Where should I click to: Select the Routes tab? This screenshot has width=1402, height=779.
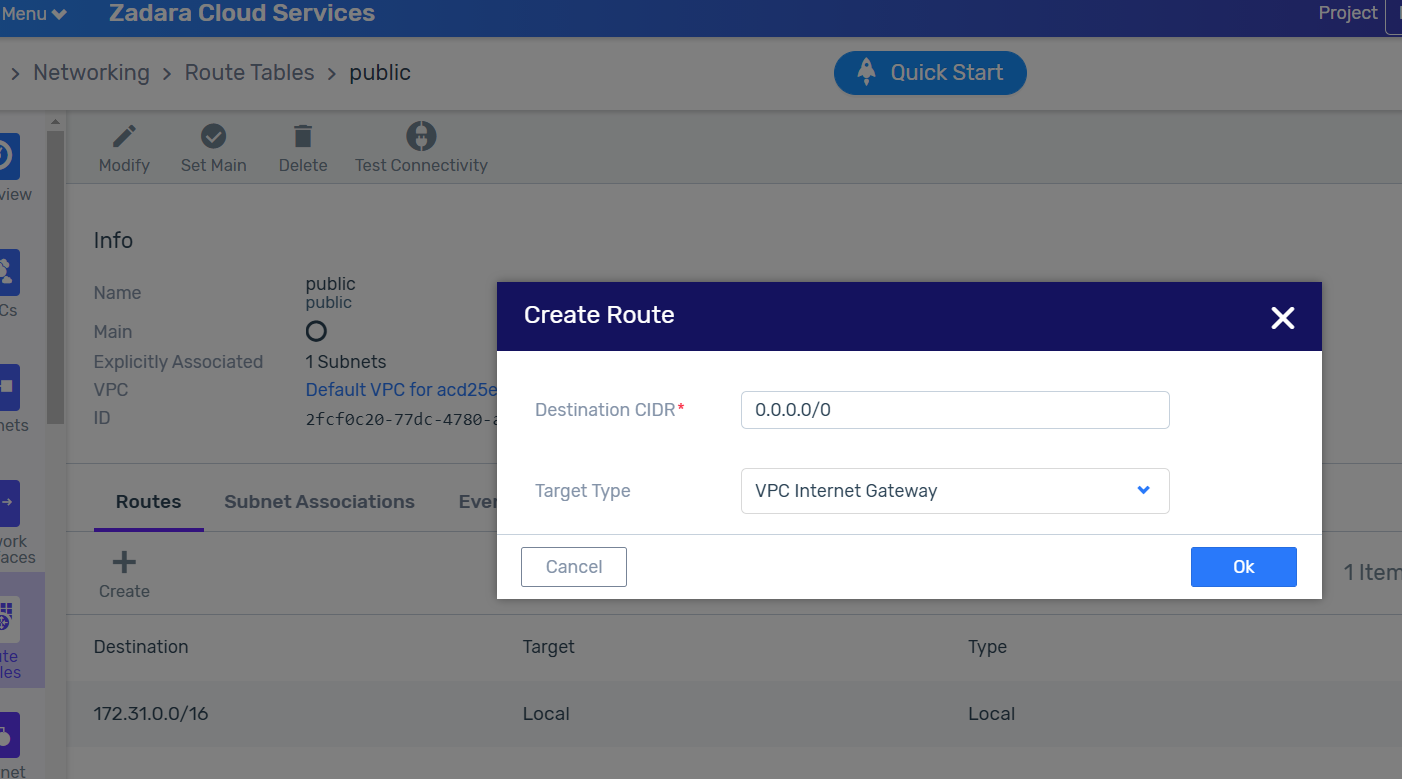[148, 502]
